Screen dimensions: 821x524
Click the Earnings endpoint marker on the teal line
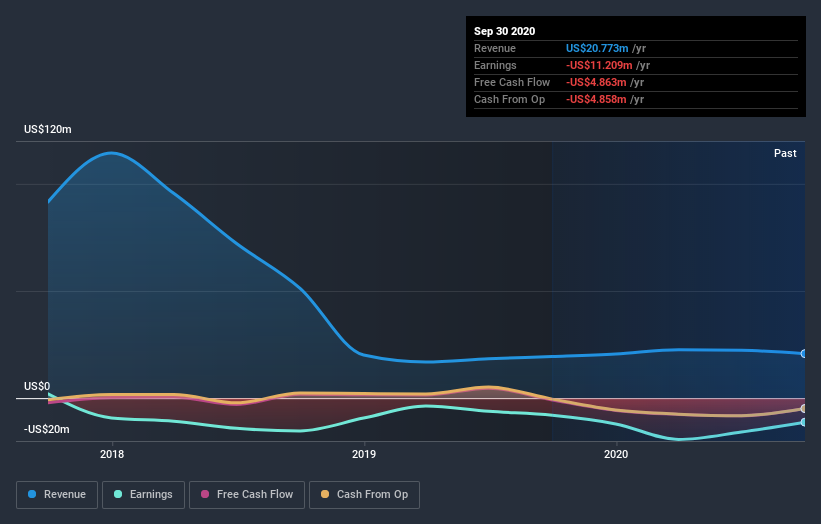803,422
